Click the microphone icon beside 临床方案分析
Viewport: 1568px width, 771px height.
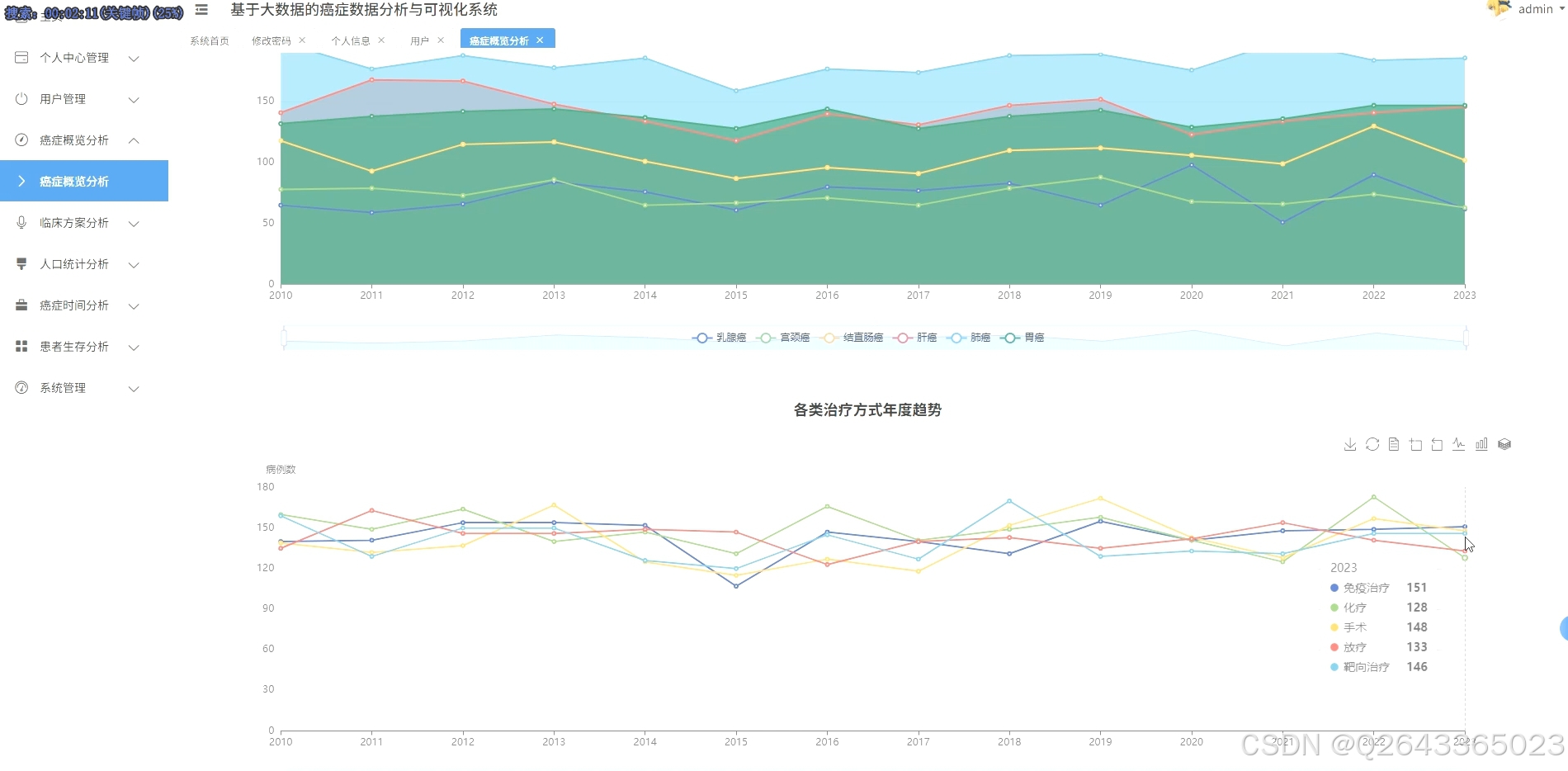pyautogui.click(x=21, y=223)
